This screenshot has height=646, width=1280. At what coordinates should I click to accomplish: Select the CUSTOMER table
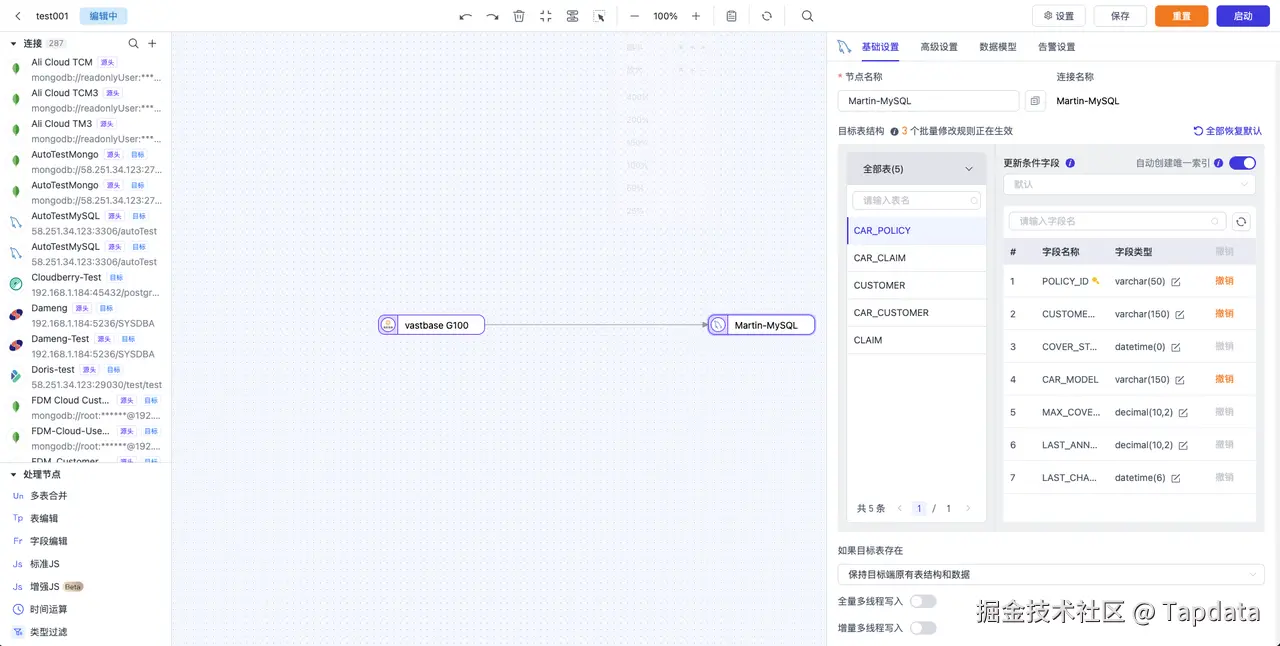pyautogui.click(x=916, y=285)
